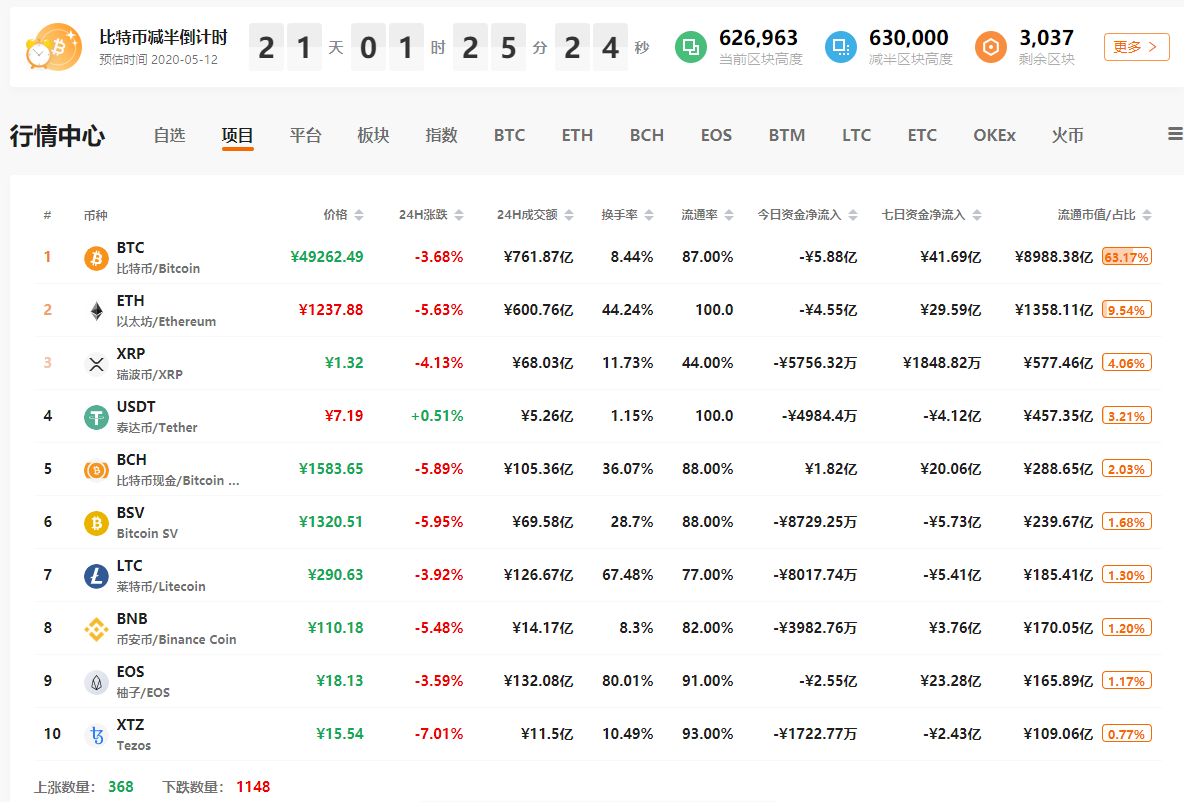Switch to the 板块 tab

click(373, 135)
